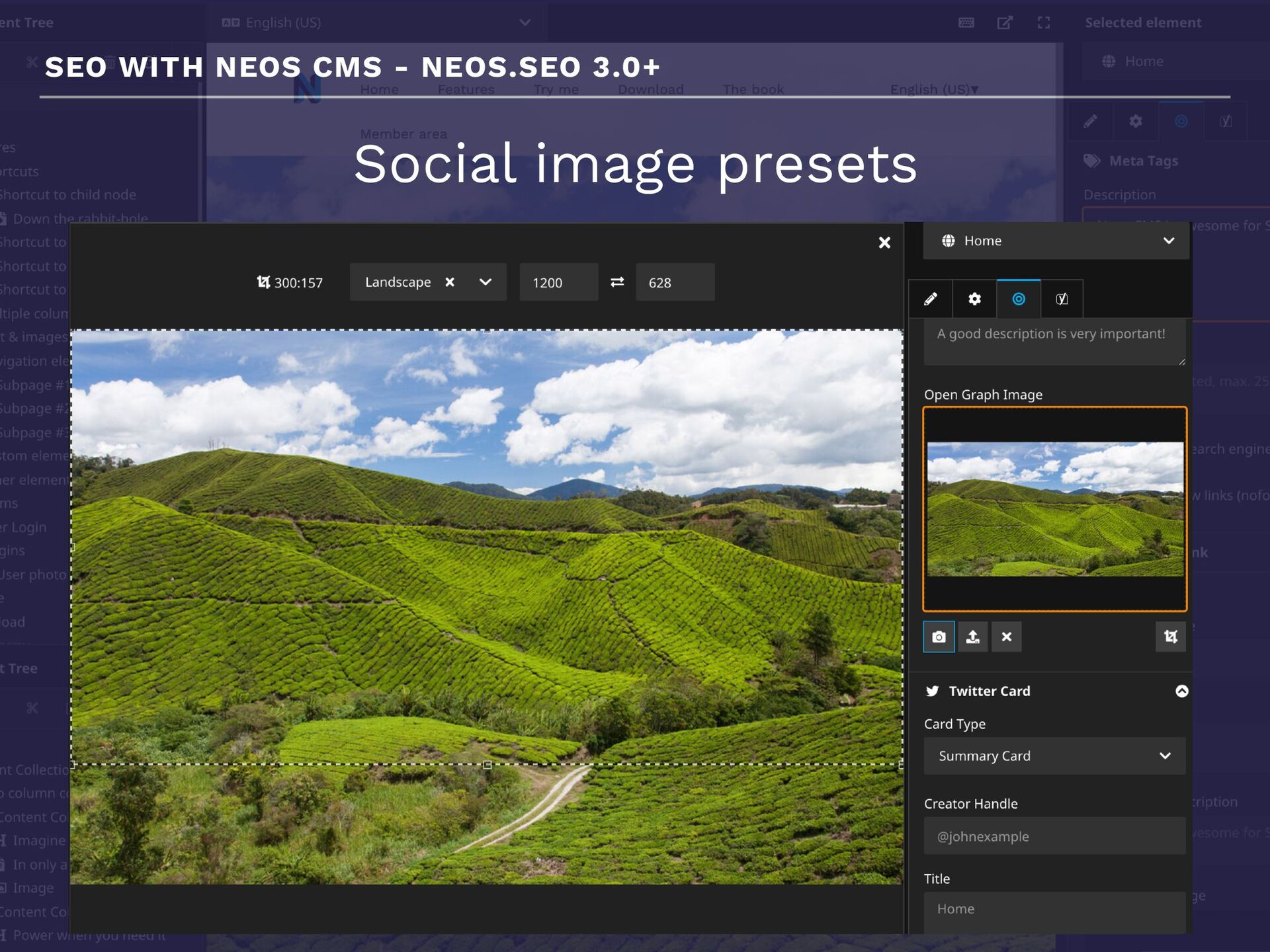Click the description text area
The height and width of the screenshot is (952, 1270).
tap(1054, 342)
